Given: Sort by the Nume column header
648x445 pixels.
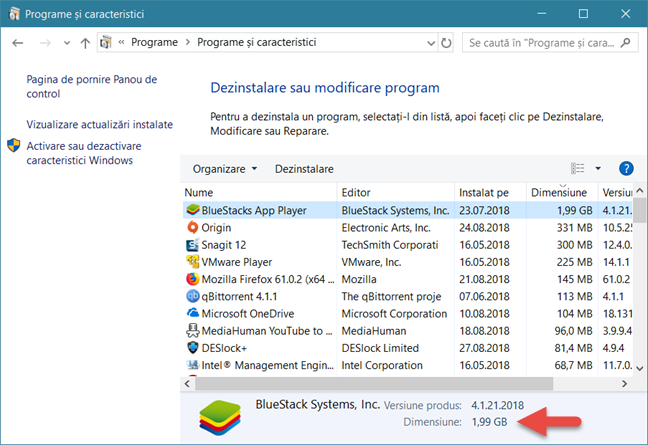Looking at the screenshot, I should coord(260,193).
